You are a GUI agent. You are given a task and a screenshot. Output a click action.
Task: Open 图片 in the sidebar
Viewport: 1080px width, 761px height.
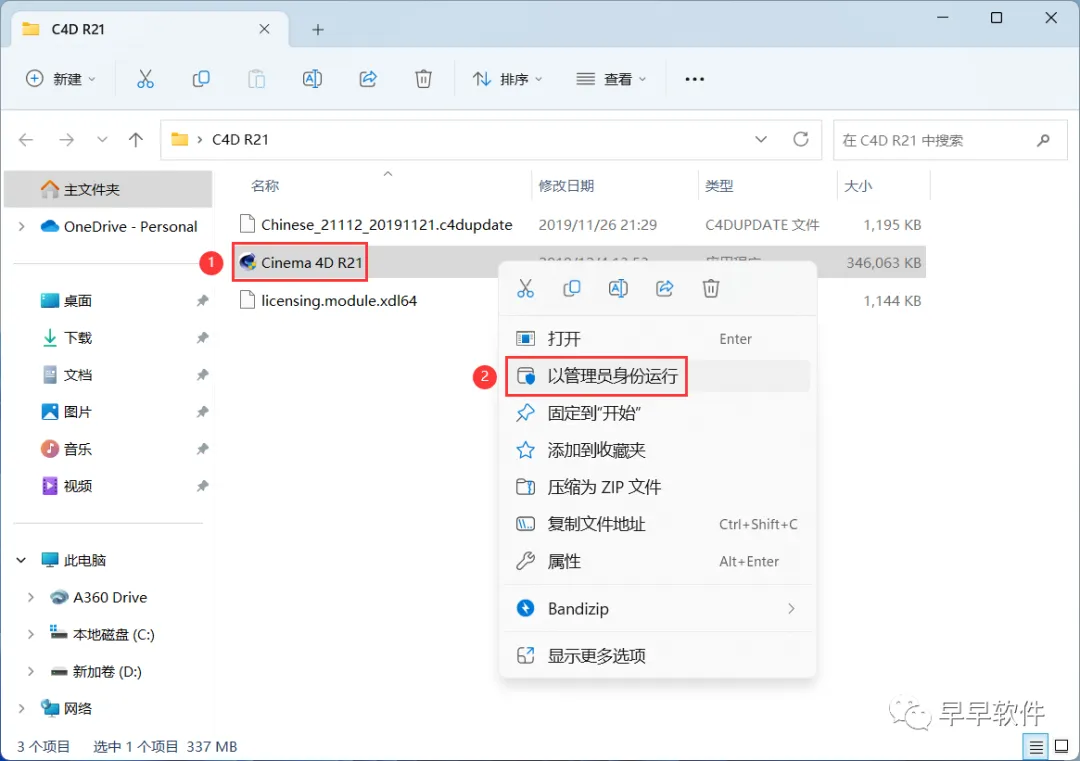coord(78,412)
